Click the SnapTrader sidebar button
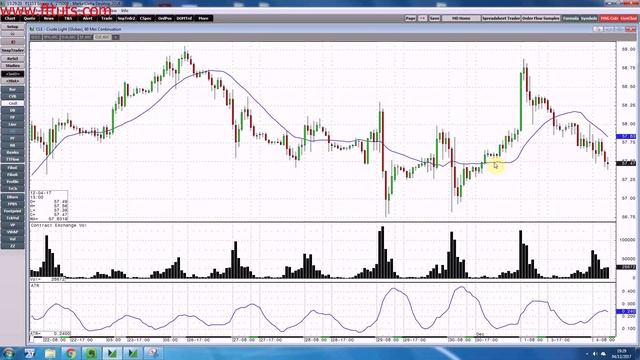The height and width of the screenshot is (360, 640). [13, 51]
